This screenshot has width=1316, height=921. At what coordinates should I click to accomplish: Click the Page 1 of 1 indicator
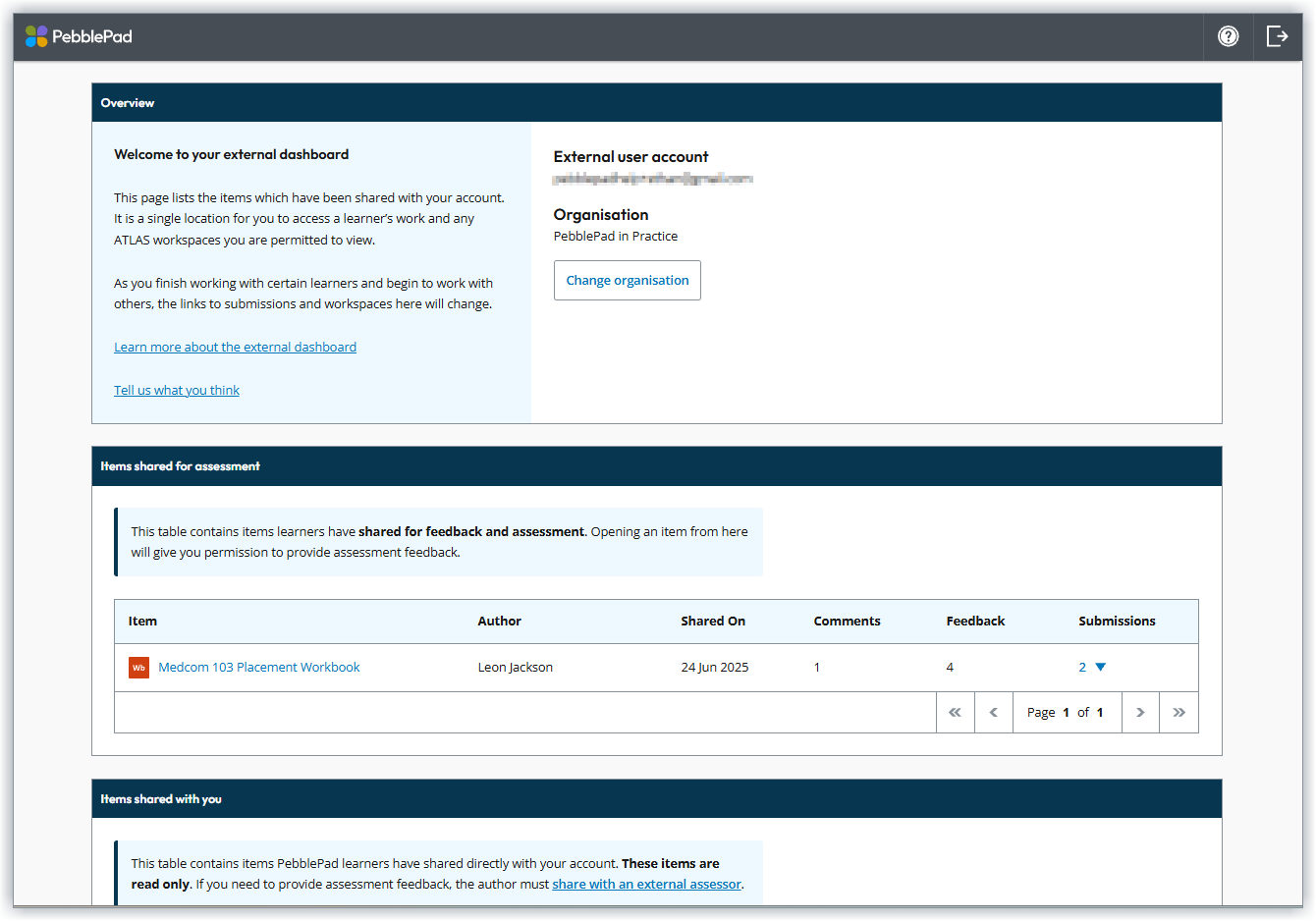(x=1066, y=713)
